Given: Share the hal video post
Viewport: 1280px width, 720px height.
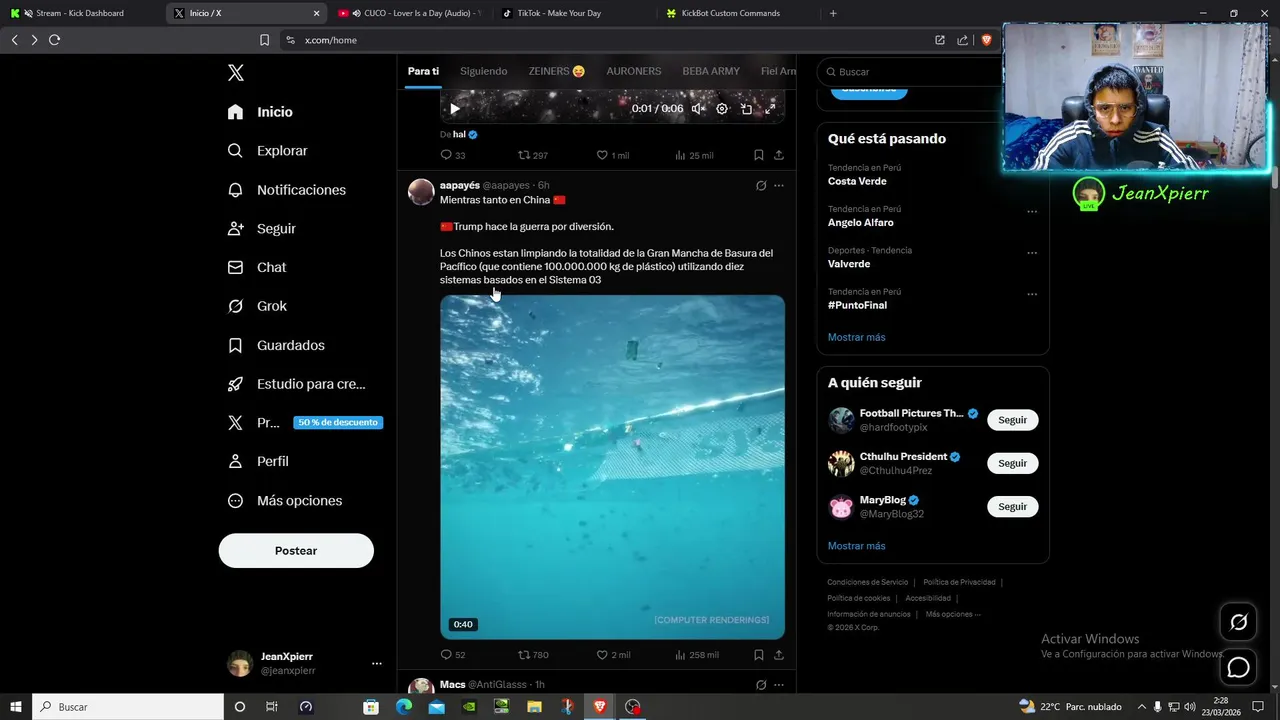Looking at the screenshot, I should (779, 155).
